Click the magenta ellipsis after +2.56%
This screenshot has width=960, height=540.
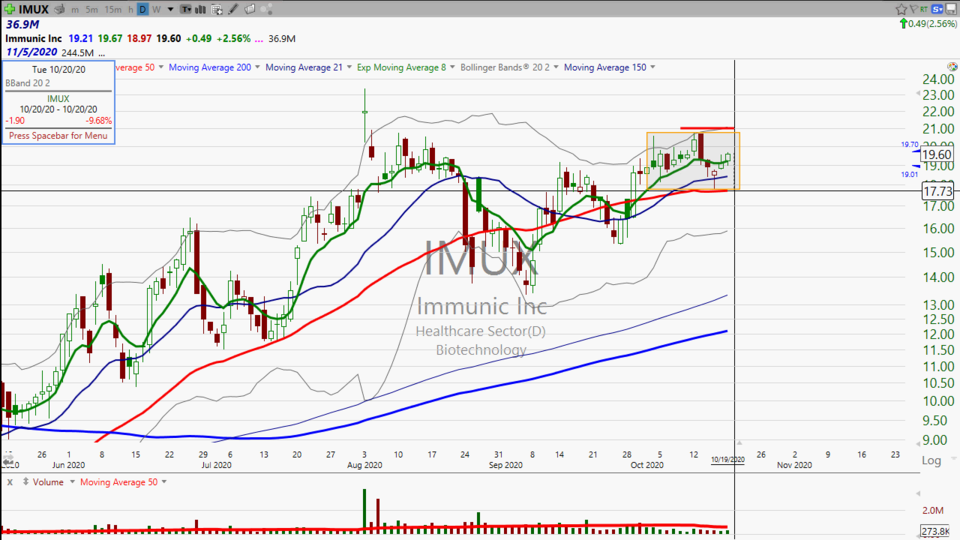[259, 39]
